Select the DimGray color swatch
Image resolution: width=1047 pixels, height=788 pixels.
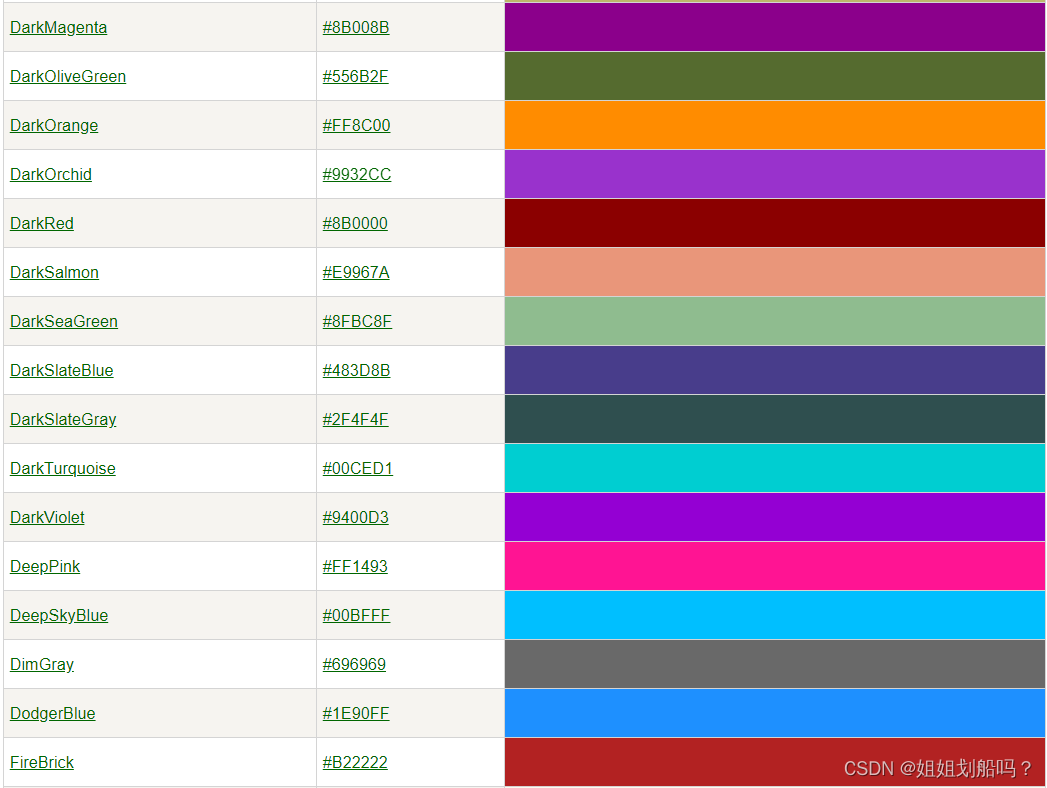[x=775, y=664]
